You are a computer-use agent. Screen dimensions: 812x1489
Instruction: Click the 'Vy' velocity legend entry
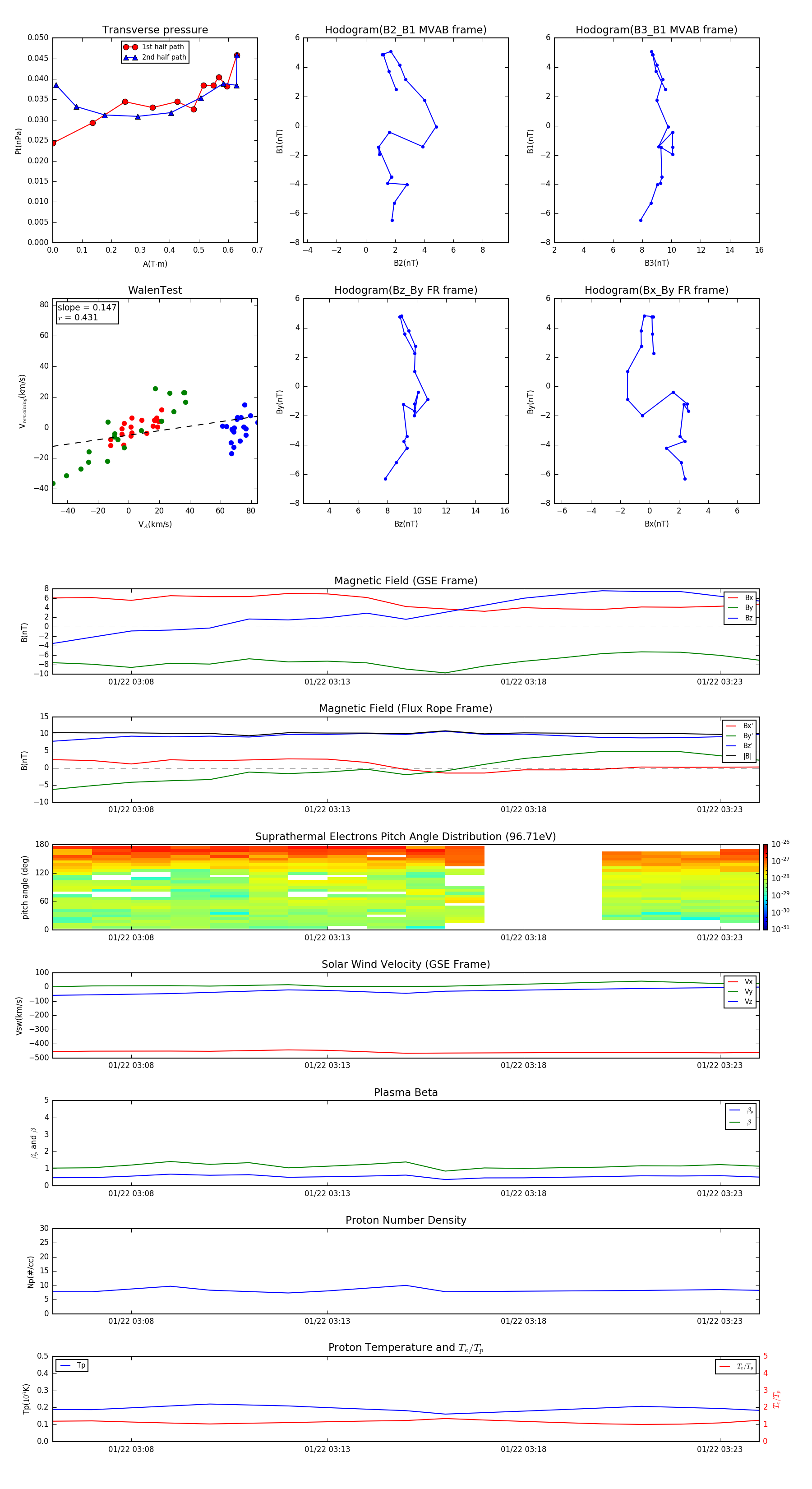(741, 992)
